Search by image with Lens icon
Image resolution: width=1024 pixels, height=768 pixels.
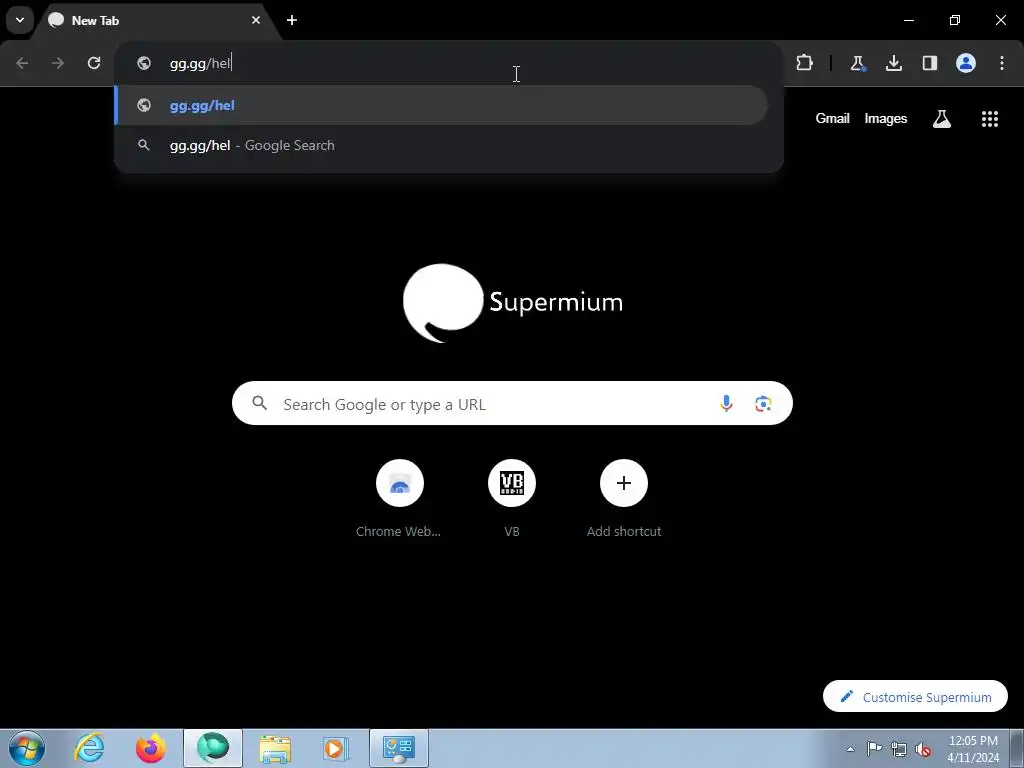point(763,404)
